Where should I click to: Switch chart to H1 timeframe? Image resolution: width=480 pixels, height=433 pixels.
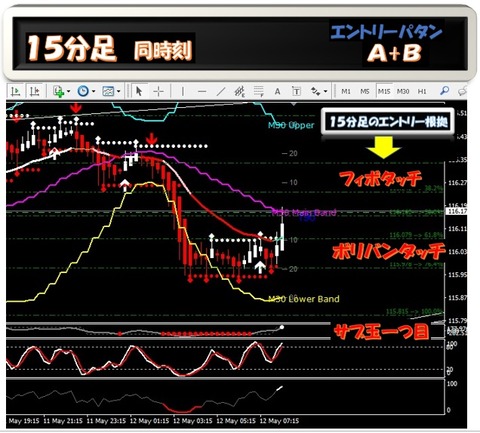coord(422,91)
